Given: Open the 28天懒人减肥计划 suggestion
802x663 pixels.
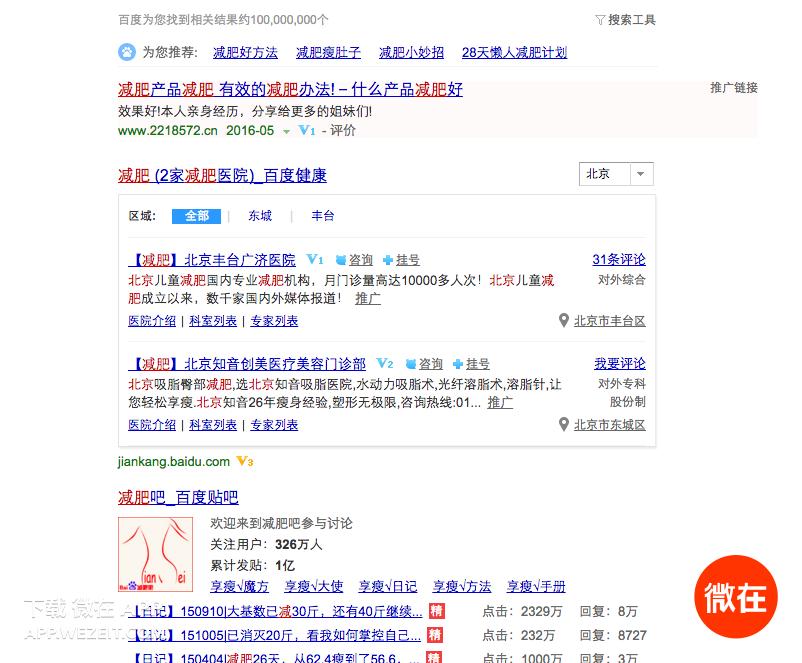Looking at the screenshot, I should pyautogui.click(x=513, y=51).
